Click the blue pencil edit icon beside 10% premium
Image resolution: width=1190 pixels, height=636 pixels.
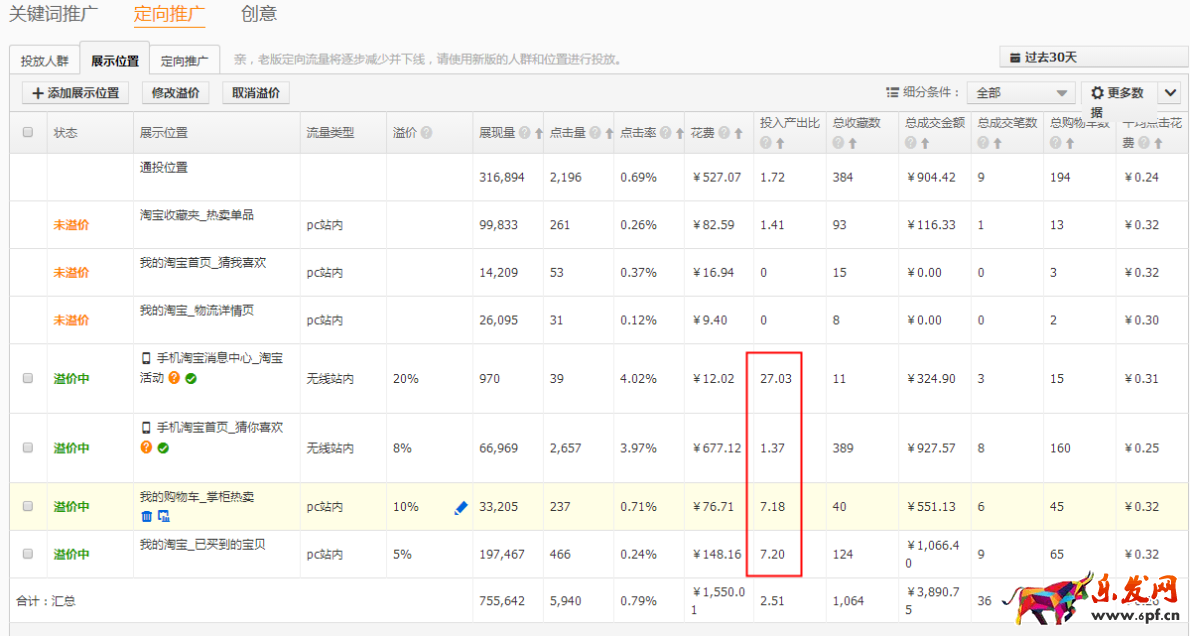point(459,508)
